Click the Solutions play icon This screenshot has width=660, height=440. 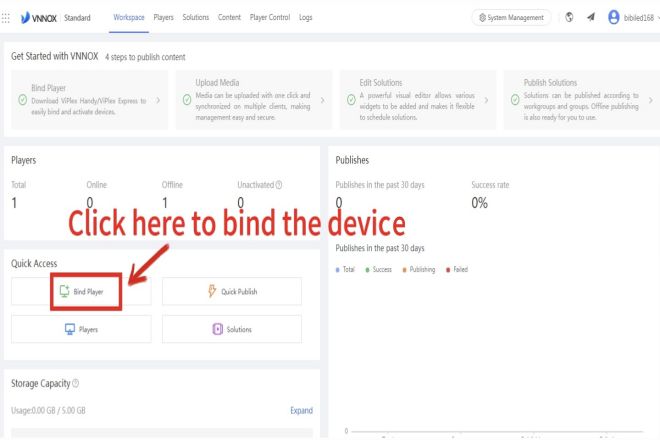(x=217, y=329)
